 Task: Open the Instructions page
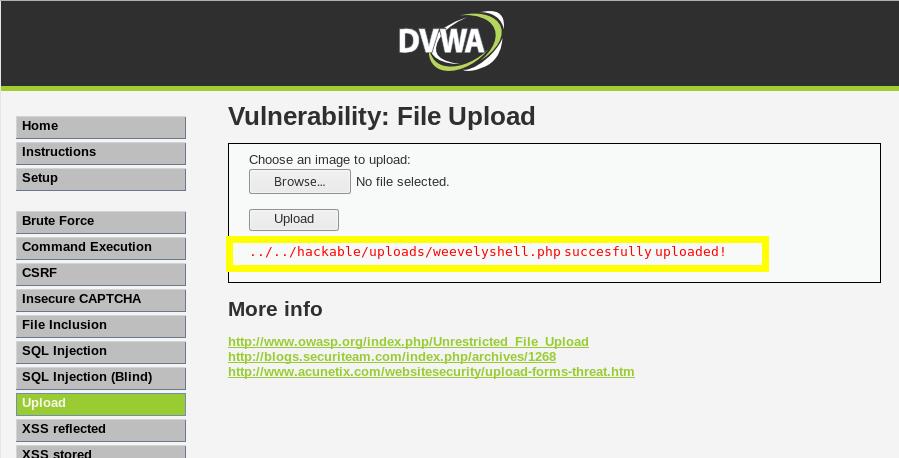point(101,153)
